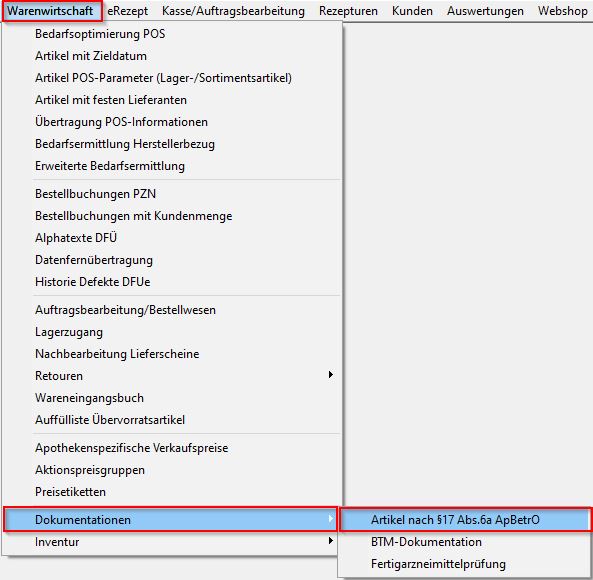Open the Kunden menu
This screenshot has height=580, width=593.
(412, 11)
